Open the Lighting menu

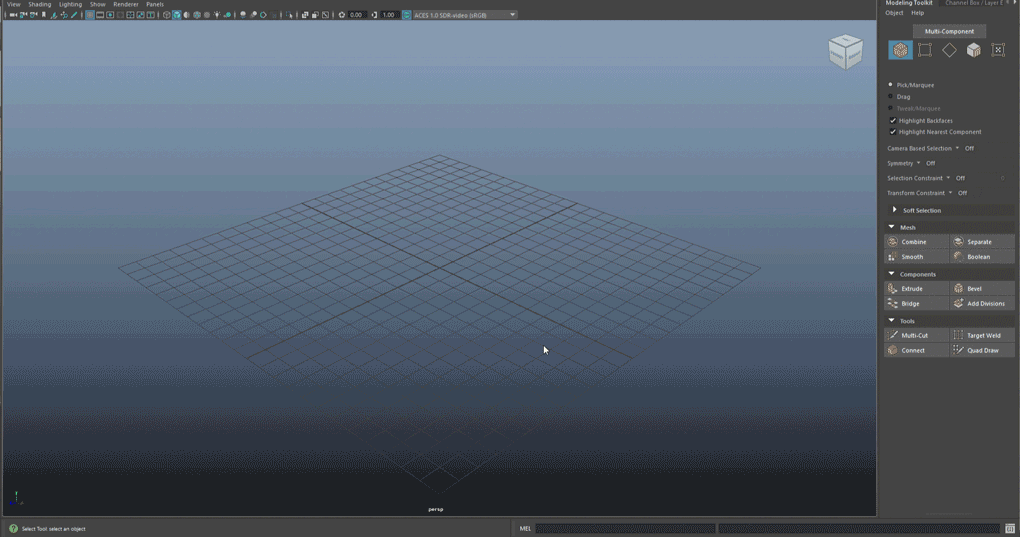tap(70, 4)
